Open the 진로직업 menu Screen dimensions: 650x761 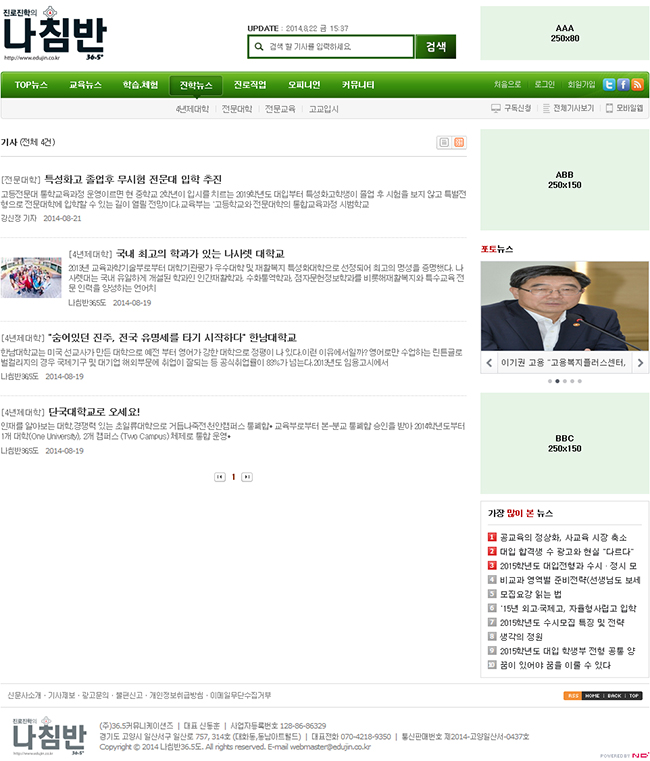[250, 85]
